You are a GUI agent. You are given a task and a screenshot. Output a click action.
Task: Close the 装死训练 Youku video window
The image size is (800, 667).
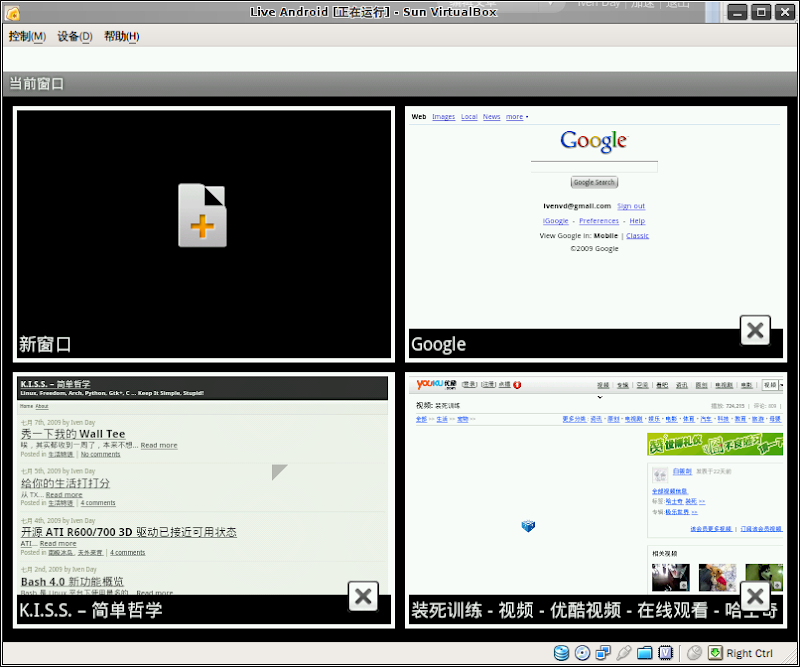coord(755,596)
